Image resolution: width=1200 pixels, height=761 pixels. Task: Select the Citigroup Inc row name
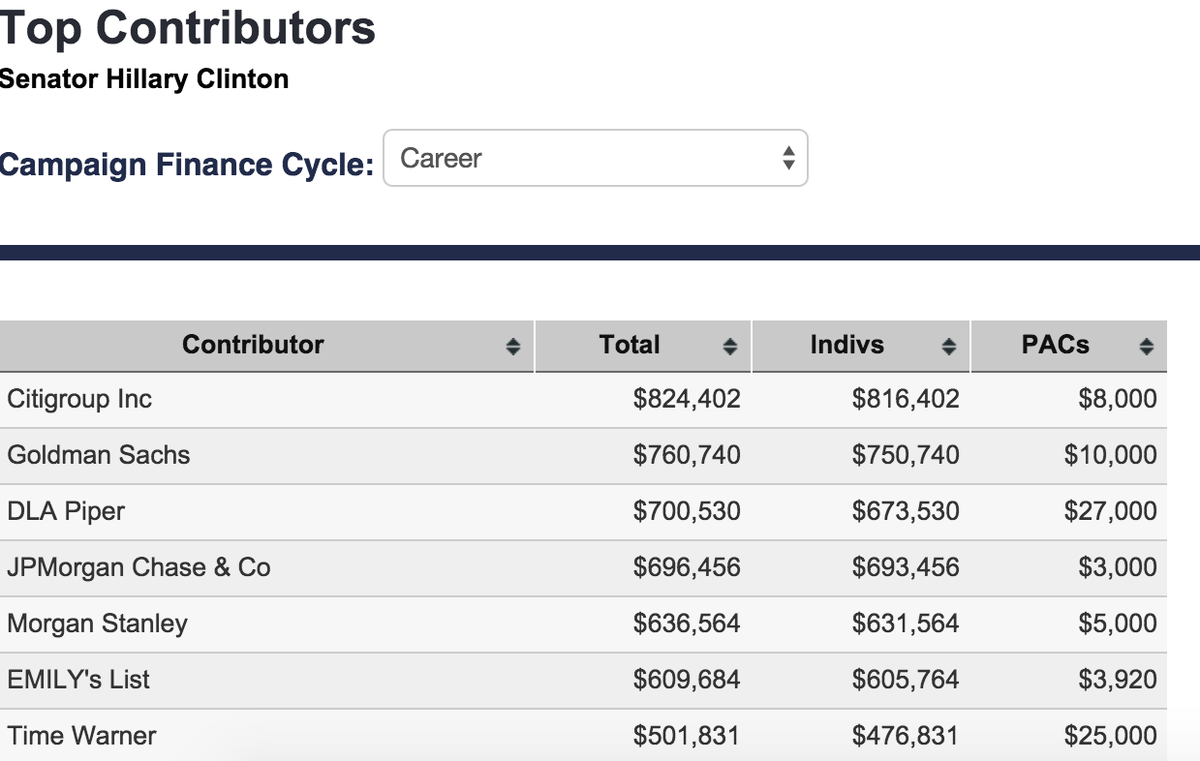coord(79,399)
